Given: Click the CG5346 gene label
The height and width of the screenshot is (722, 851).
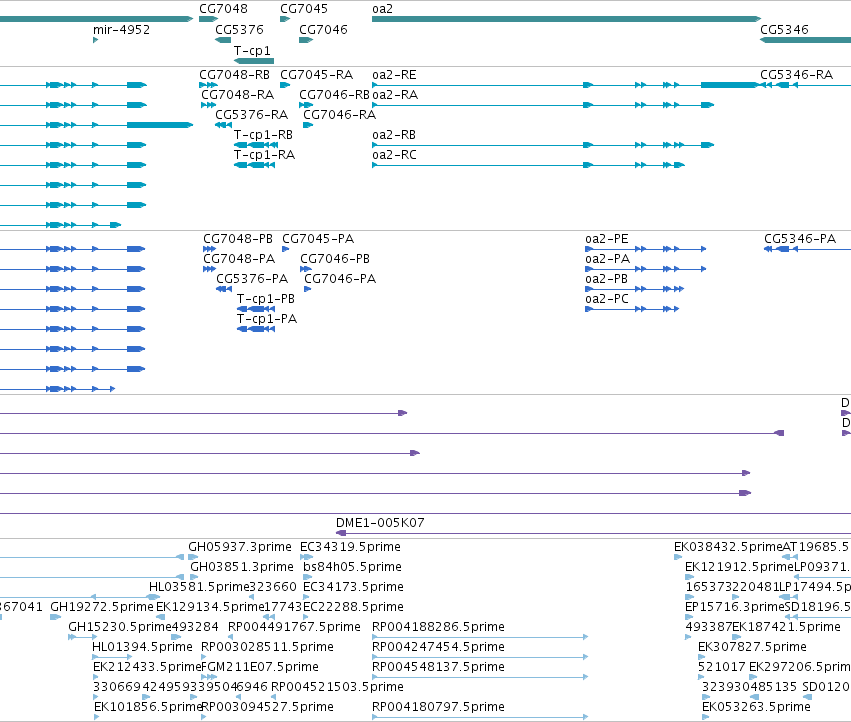Looking at the screenshot, I should point(784,29).
